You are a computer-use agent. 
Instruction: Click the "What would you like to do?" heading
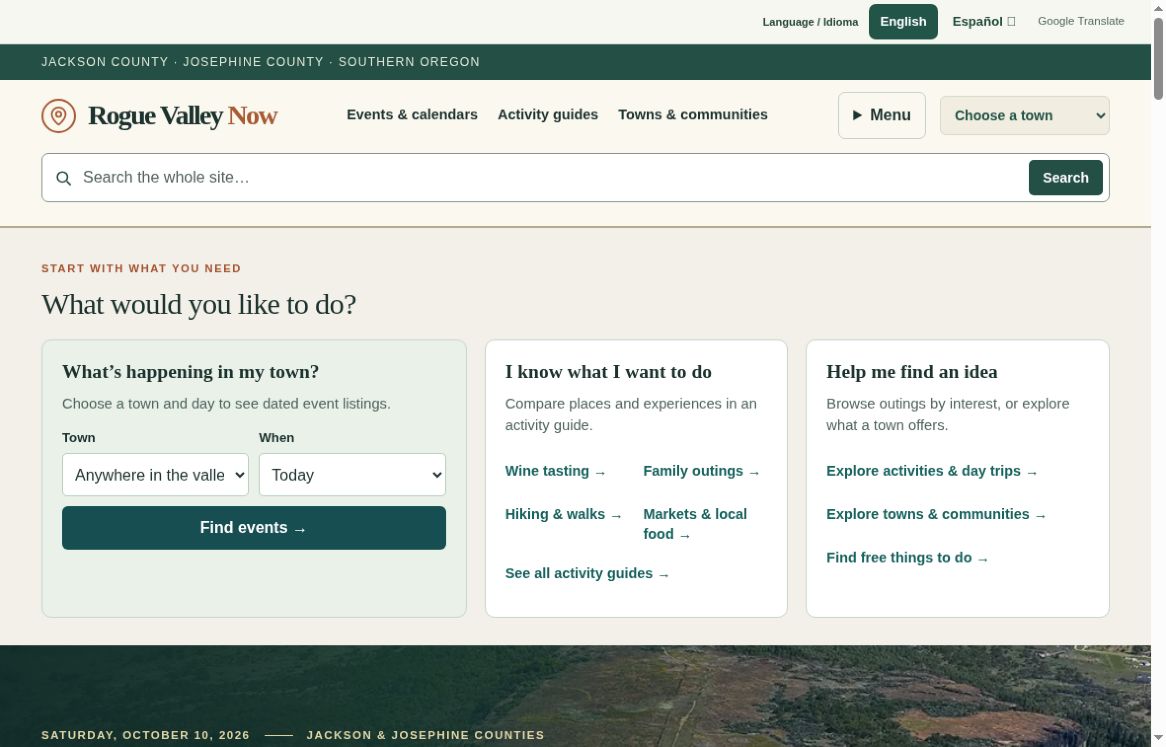coord(199,305)
